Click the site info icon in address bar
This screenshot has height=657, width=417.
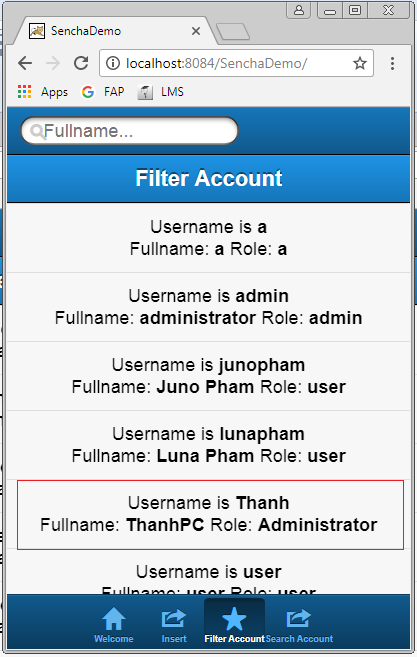[x=112, y=63]
